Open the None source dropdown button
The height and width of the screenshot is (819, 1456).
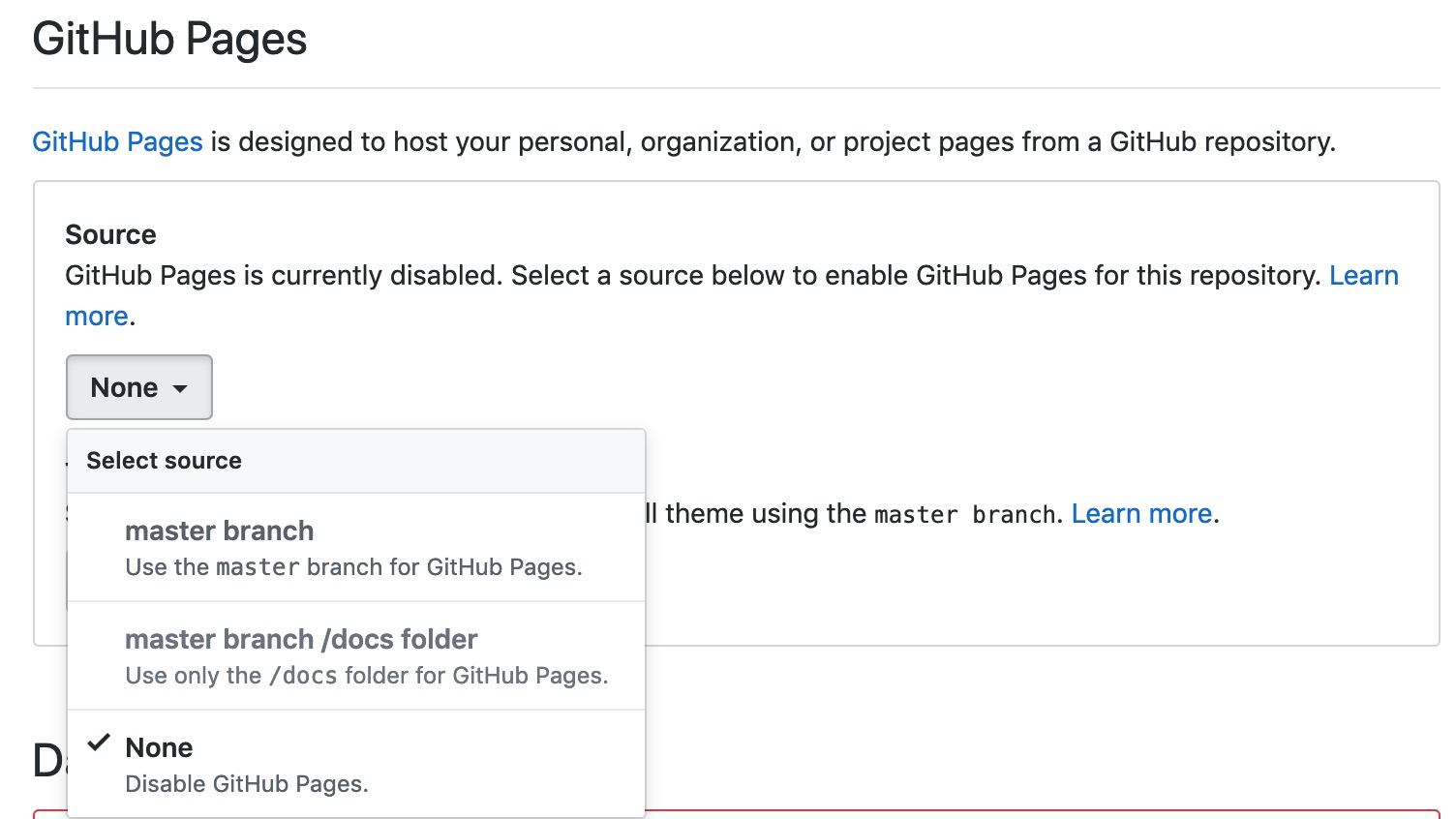pyautogui.click(x=138, y=387)
